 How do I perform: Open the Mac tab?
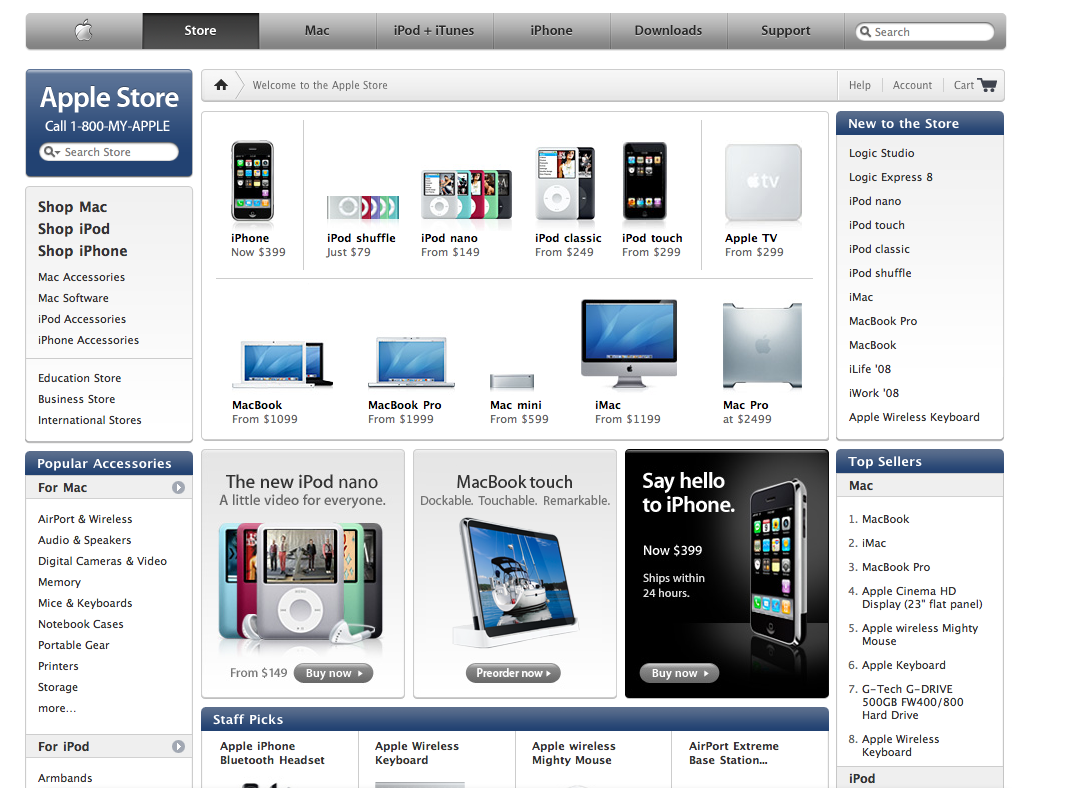pos(317,31)
